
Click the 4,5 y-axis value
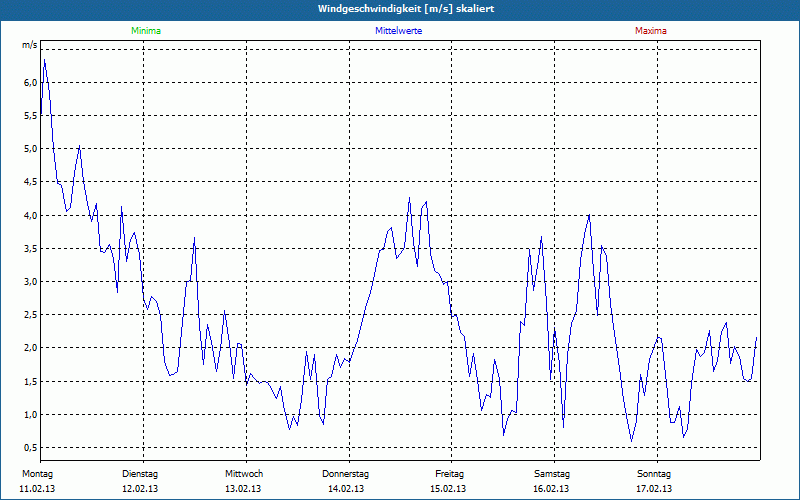click(31, 182)
